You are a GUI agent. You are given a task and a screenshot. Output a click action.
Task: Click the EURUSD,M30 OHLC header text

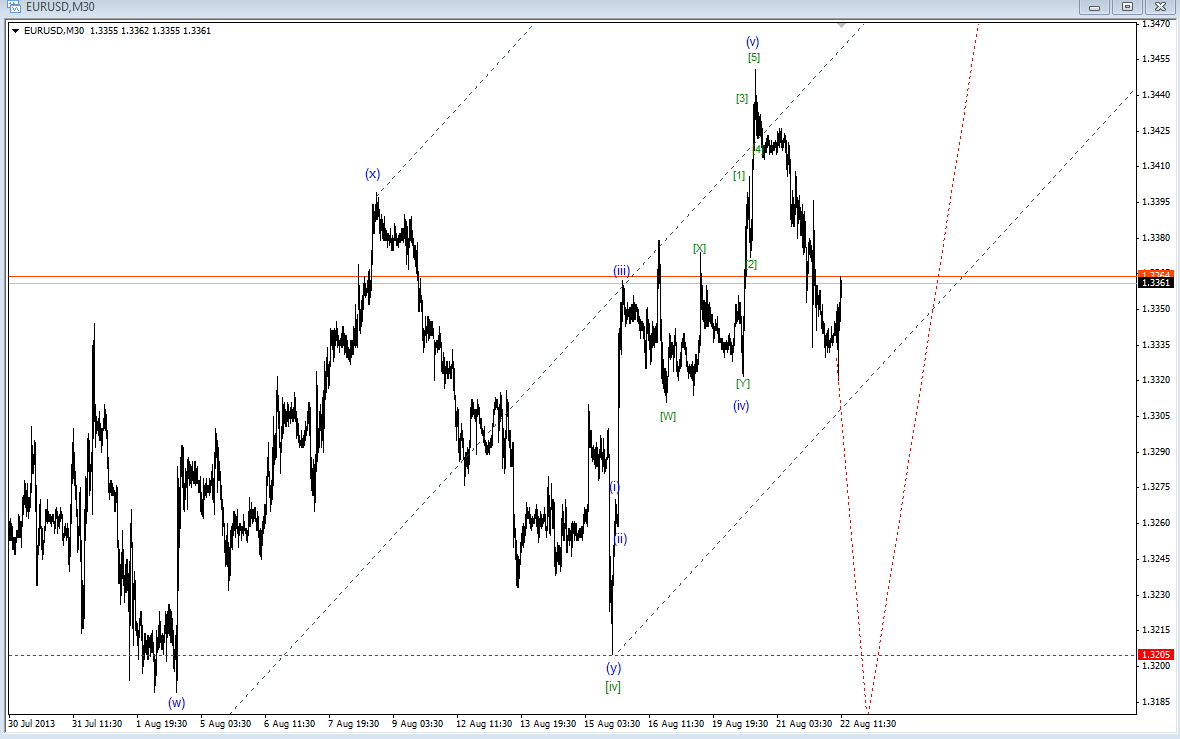pyautogui.click(x=117, y=31)
